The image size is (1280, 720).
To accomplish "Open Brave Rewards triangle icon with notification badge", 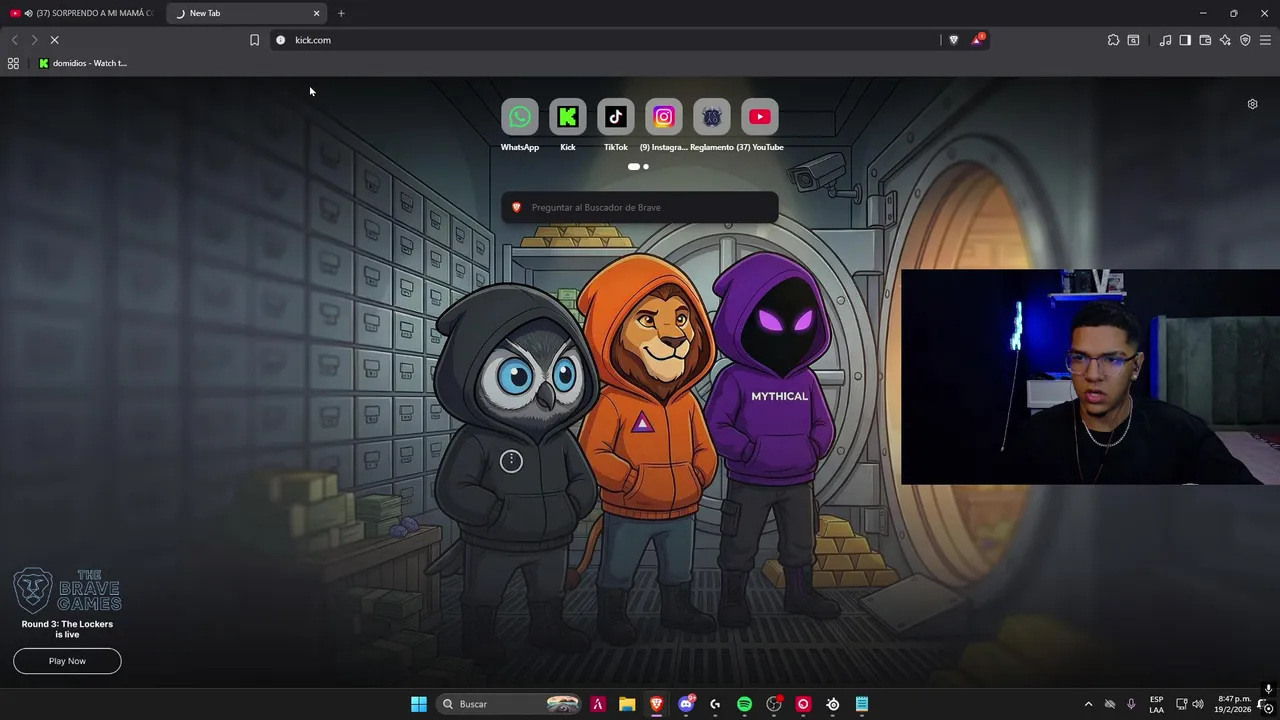I will [977, 40].
